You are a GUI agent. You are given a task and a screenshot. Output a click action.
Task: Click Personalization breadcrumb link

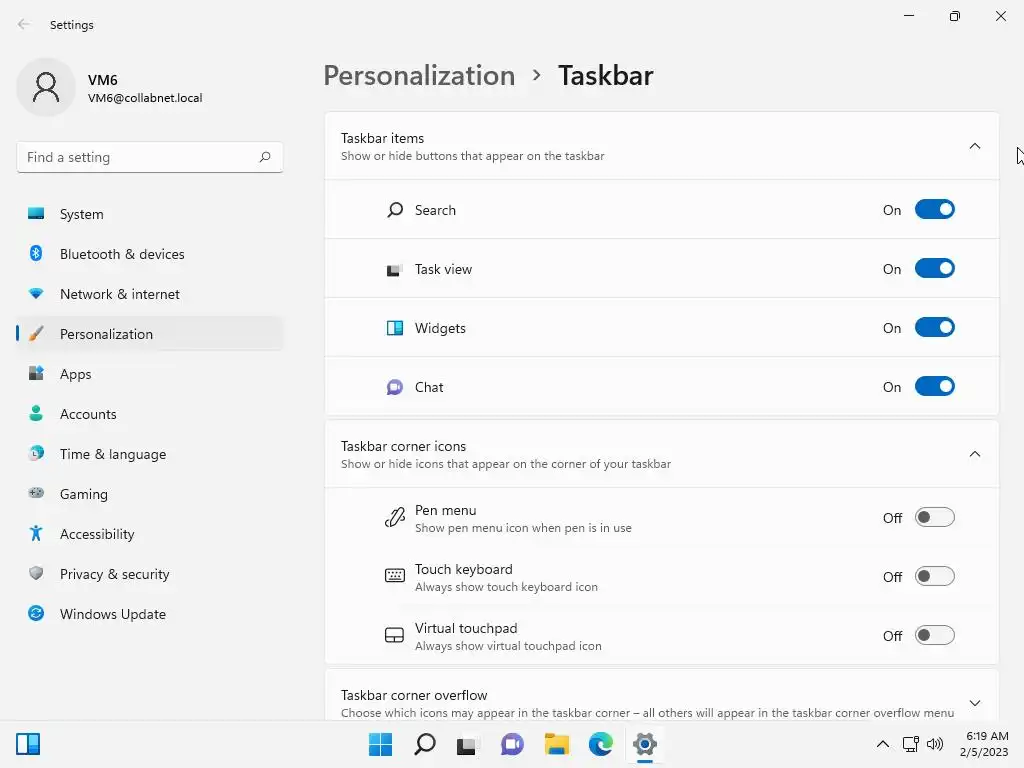pos(419,75)
